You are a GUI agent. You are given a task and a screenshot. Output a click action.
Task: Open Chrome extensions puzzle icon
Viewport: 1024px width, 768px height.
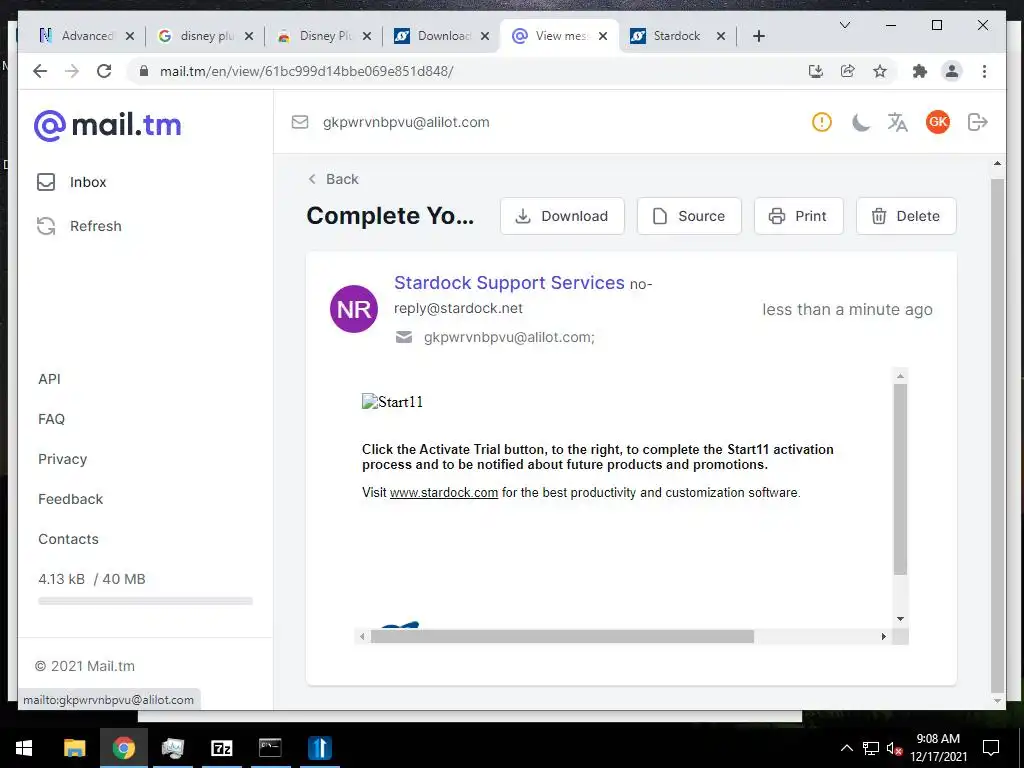920,71
